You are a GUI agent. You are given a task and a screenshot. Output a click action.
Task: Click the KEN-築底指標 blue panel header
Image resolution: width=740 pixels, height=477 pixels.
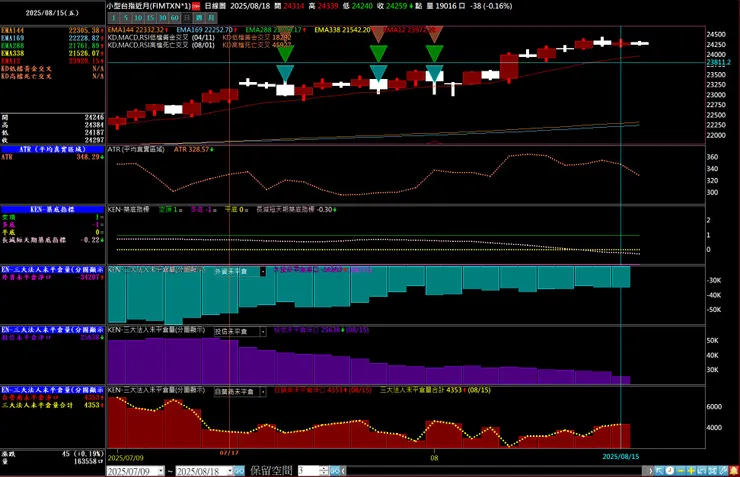coord(52,209)
